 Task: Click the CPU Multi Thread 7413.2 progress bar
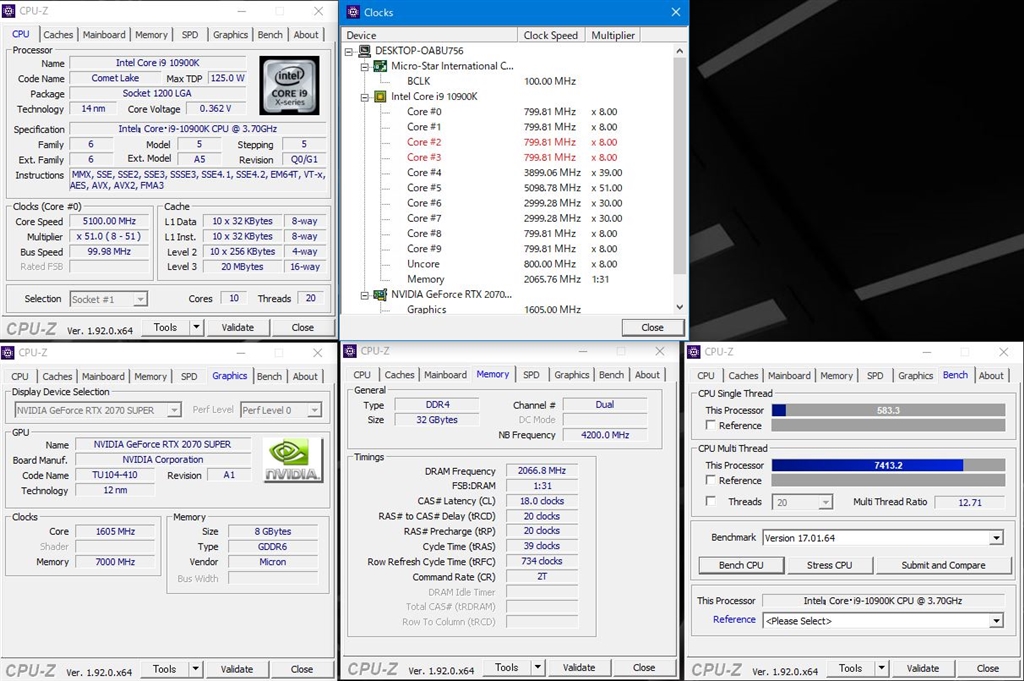pyautogui.click(x=888, y=465)
